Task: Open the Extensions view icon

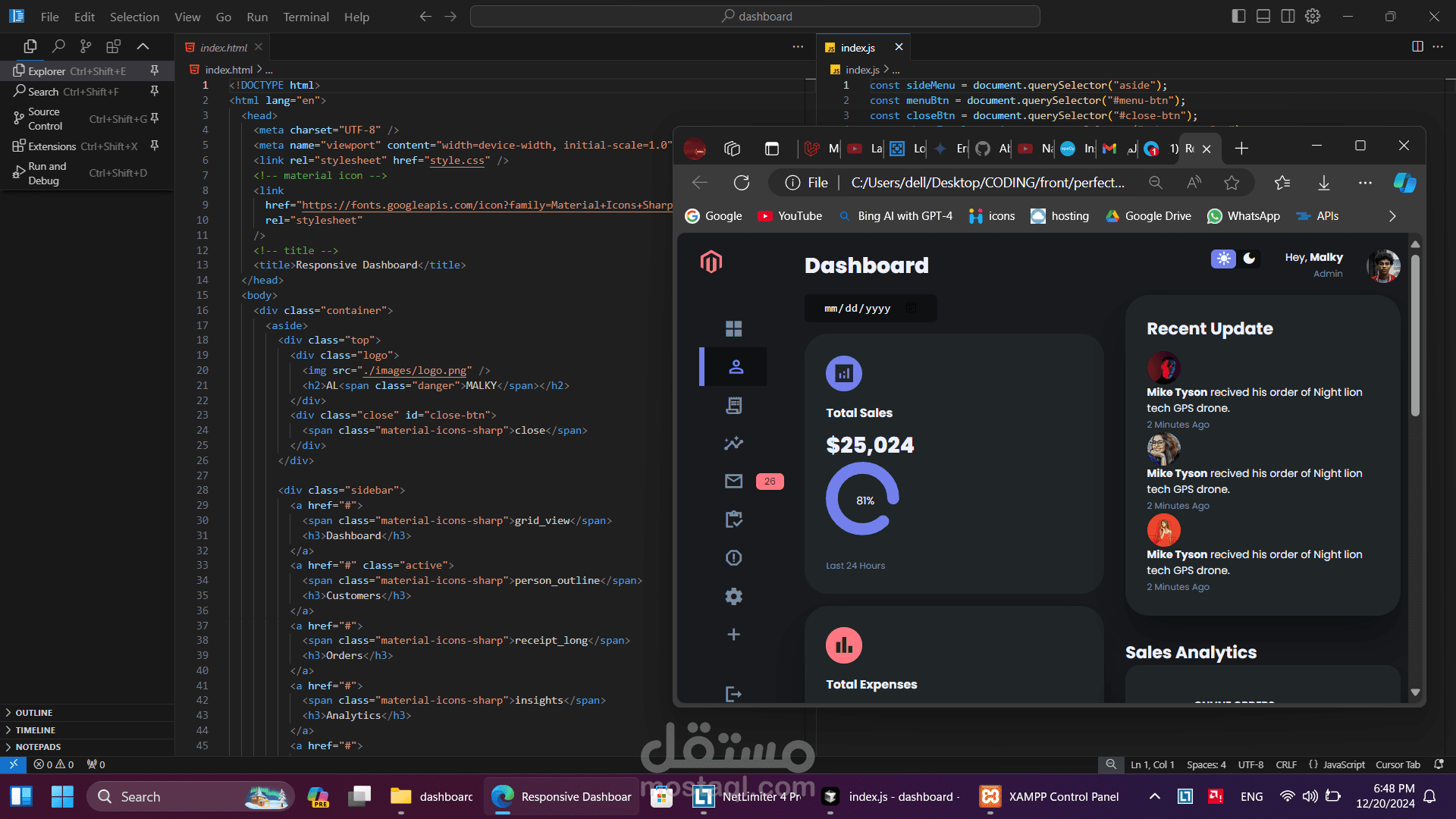Action: pyautogui.click(x=114, y=47)
